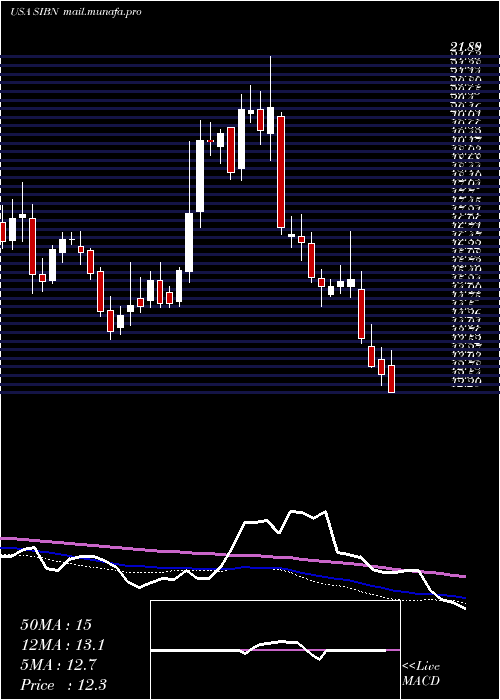Screen dimensions: 500x700
Task: Click the tallest red candlestick near the peak
Action: pyautogui.click(x=281, y=172)
